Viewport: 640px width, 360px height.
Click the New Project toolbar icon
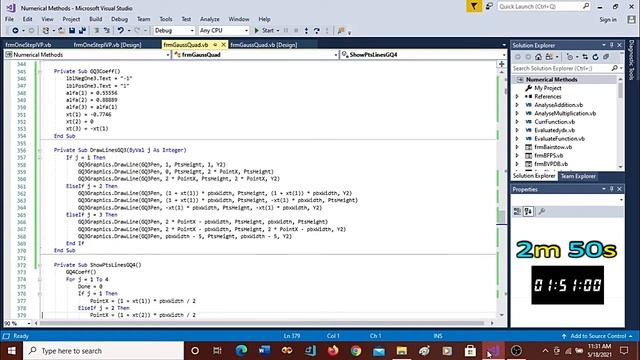pos(46,31)
